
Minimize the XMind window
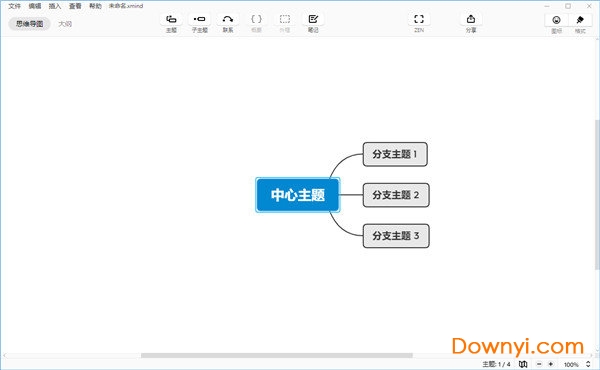pyautogui.click(x=547, y=6)
